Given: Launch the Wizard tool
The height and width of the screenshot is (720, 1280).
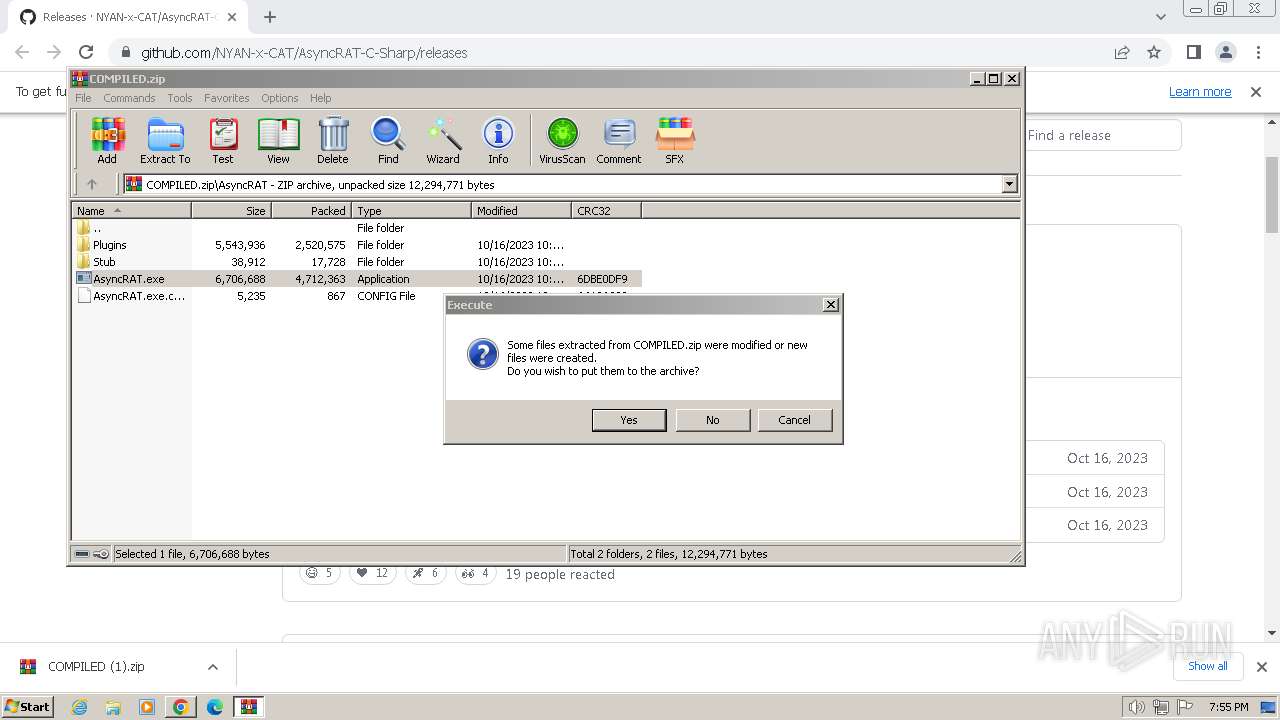Looking at the screenshot, I should tap(443, 140).
